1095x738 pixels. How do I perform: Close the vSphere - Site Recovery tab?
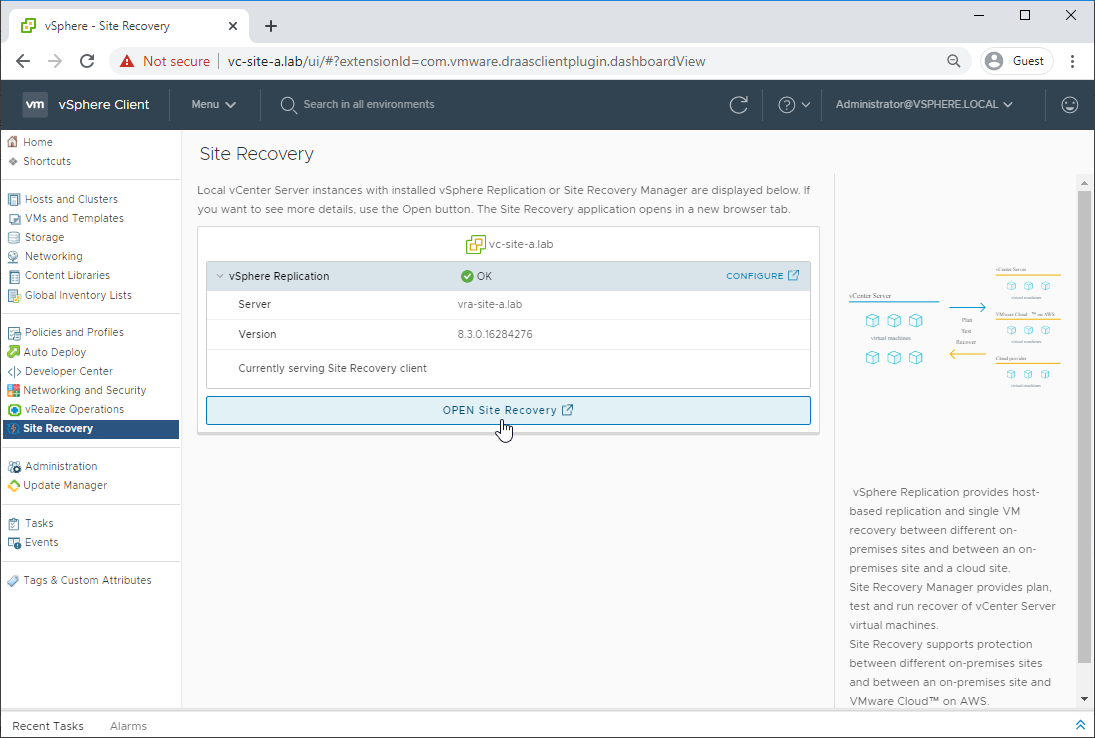[233, 26]
